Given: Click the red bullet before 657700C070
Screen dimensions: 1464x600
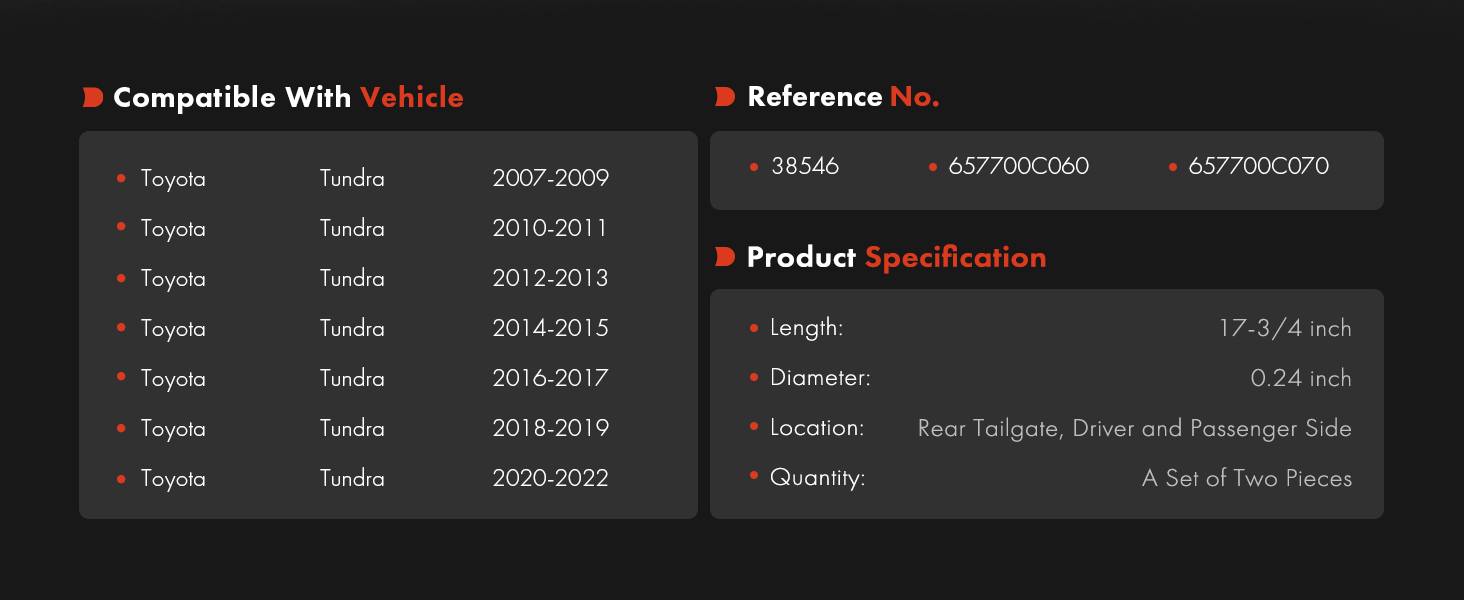Looking at the screenshot, I should tap(1173, 167).
